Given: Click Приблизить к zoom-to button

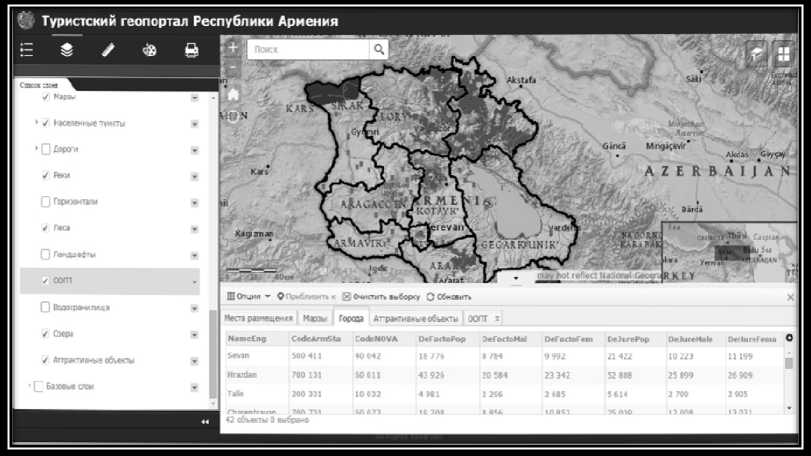Looking at the screenshot, I should [x=307, y=297].
